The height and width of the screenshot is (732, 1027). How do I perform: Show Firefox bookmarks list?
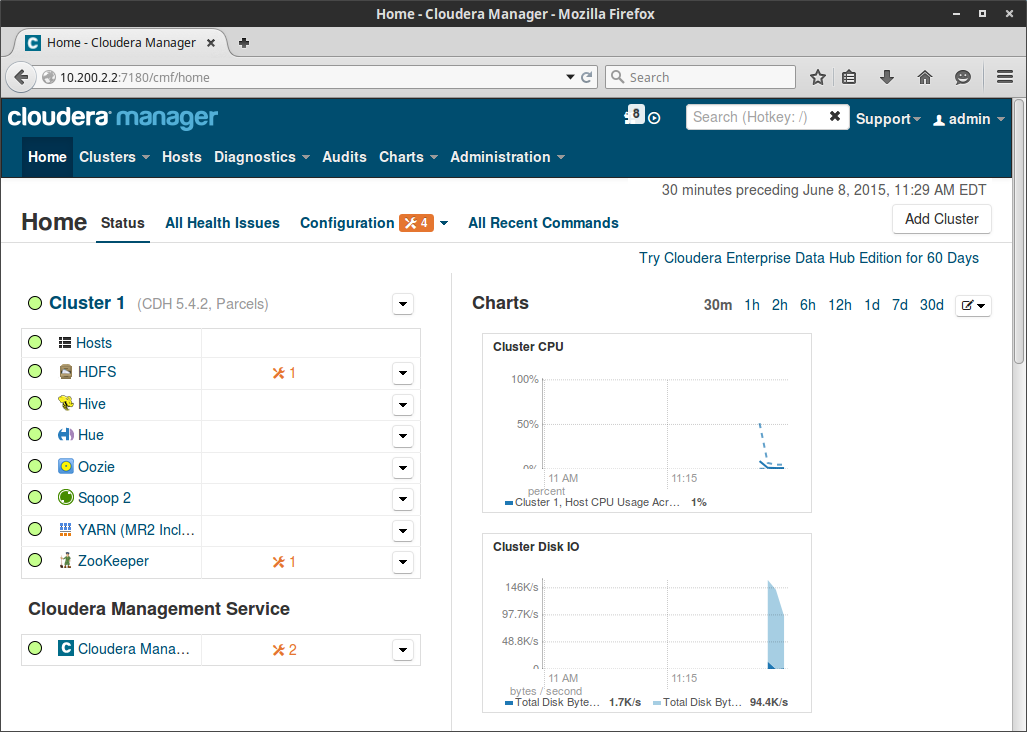tap(849, 77)
